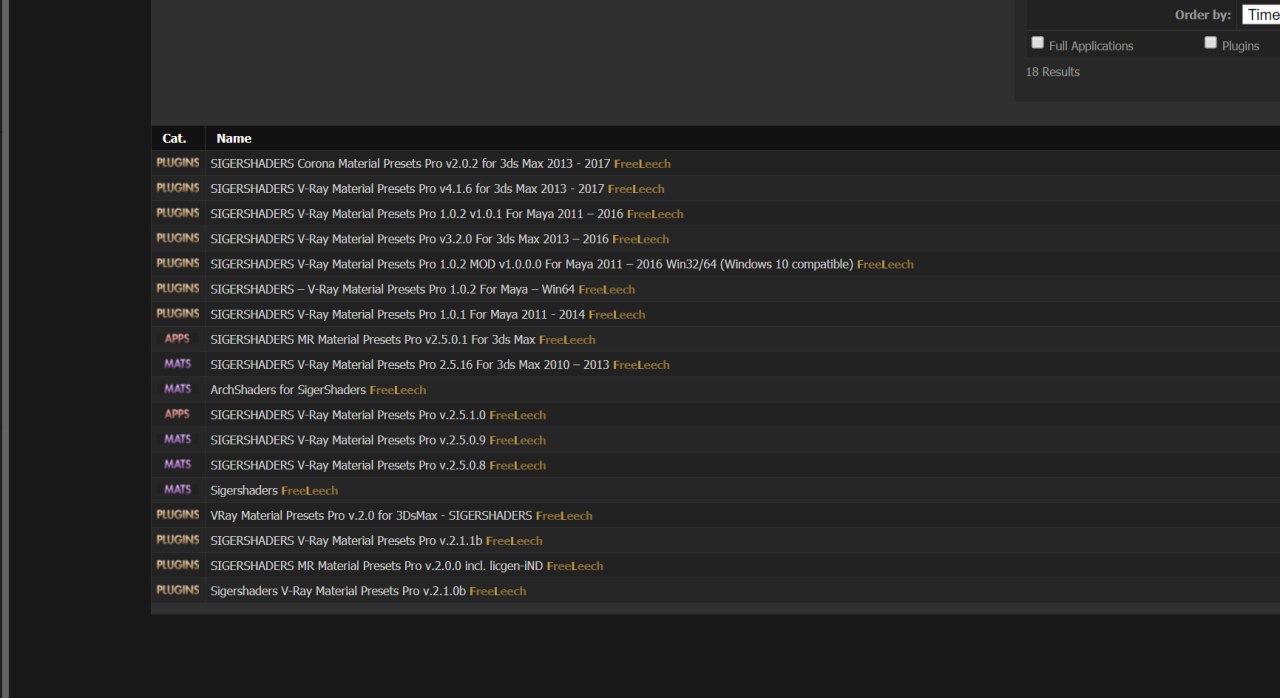Click PLUGINS icon beside V-Ray Presets Pro v4.1.6 row
Viewport: 1280px width, 698px height.
[x=178, y=187]
